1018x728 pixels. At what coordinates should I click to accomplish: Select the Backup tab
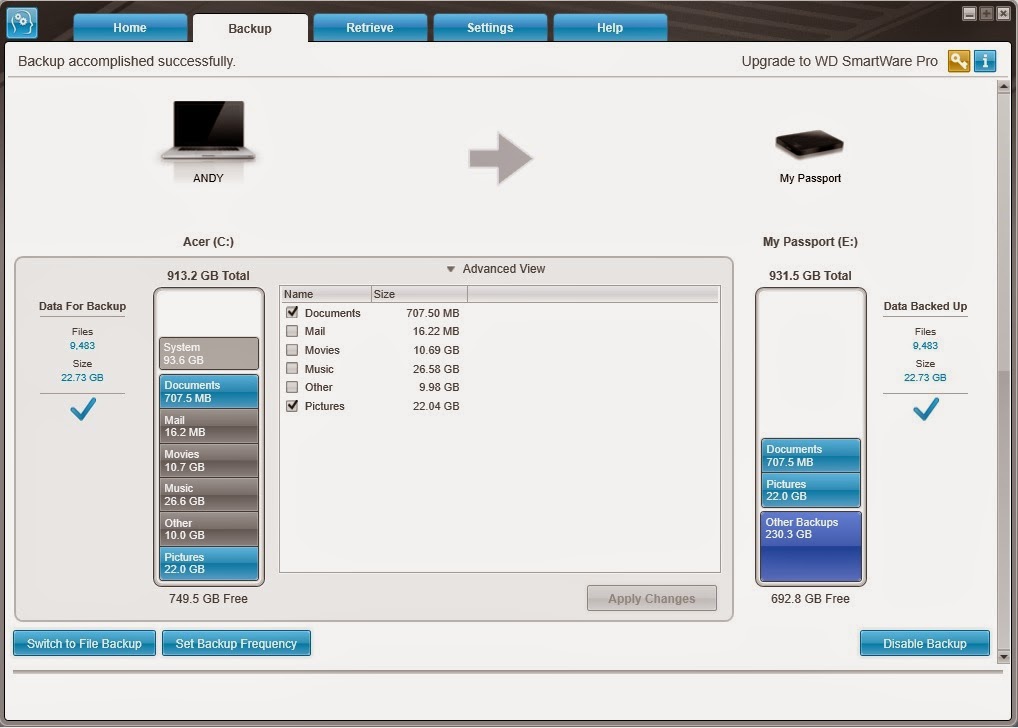coord(250,28)
